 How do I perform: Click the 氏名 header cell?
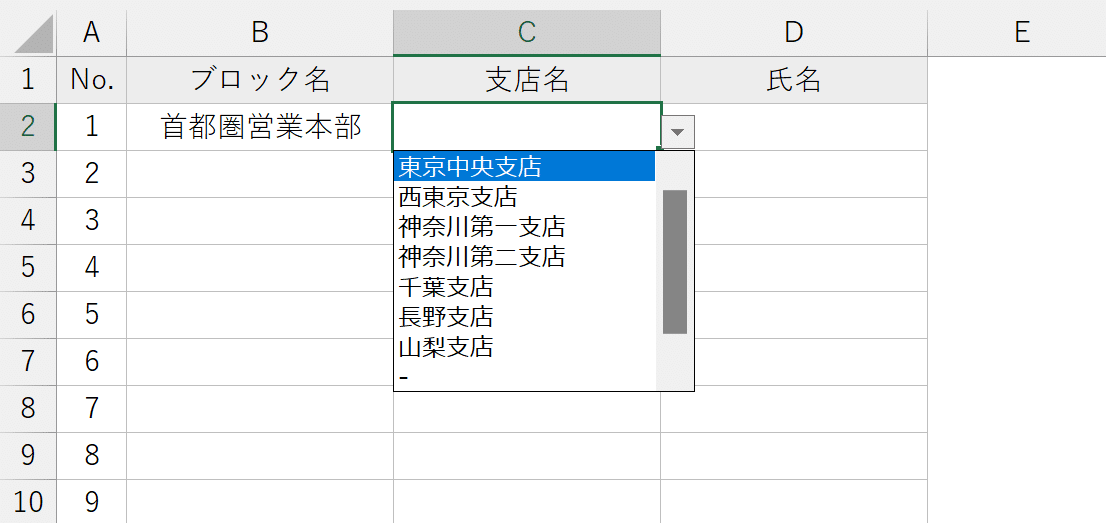pyautogui.click(x=794, y=80)
